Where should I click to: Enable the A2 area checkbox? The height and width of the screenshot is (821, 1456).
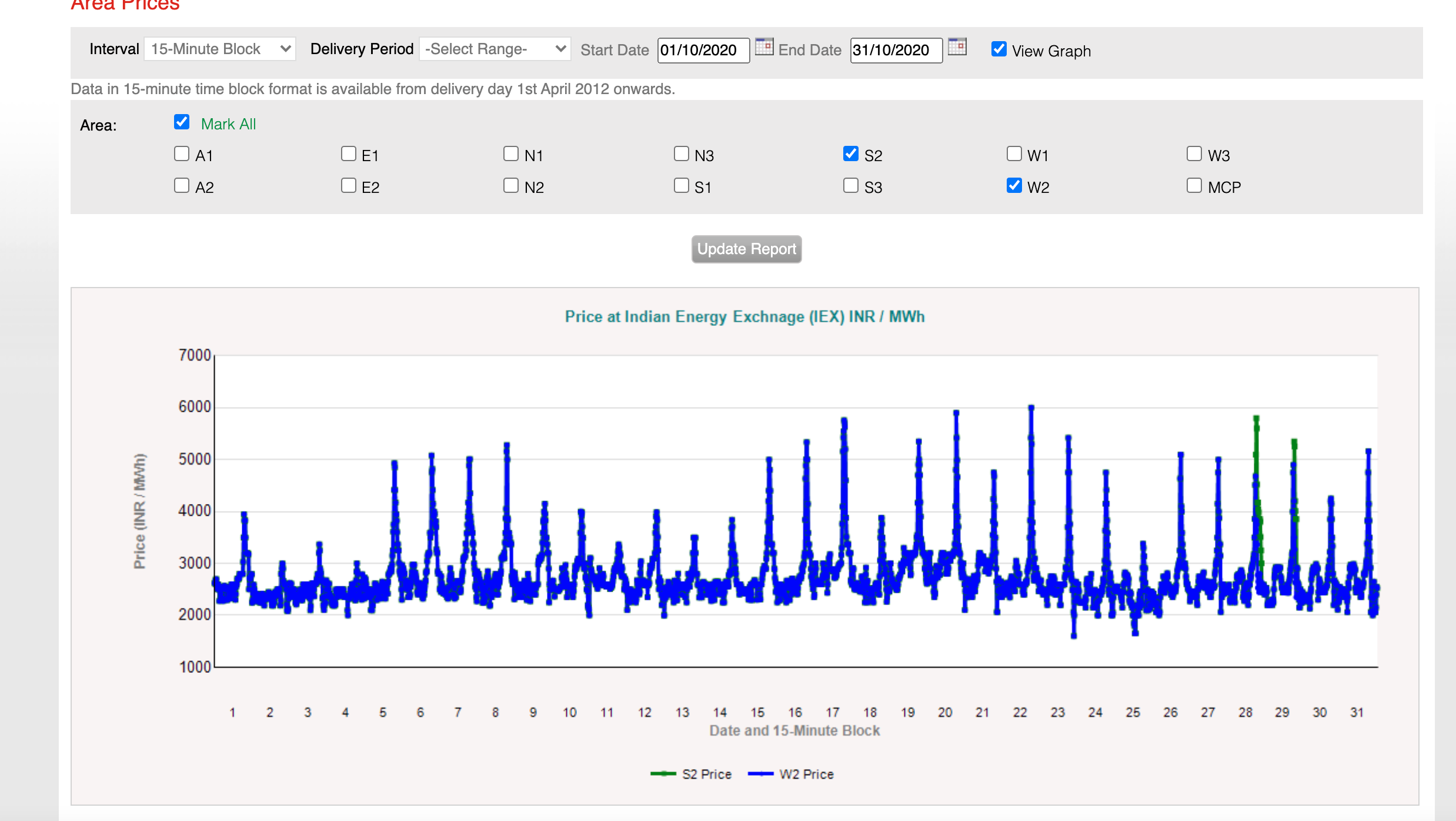click(x=182, y=185)
